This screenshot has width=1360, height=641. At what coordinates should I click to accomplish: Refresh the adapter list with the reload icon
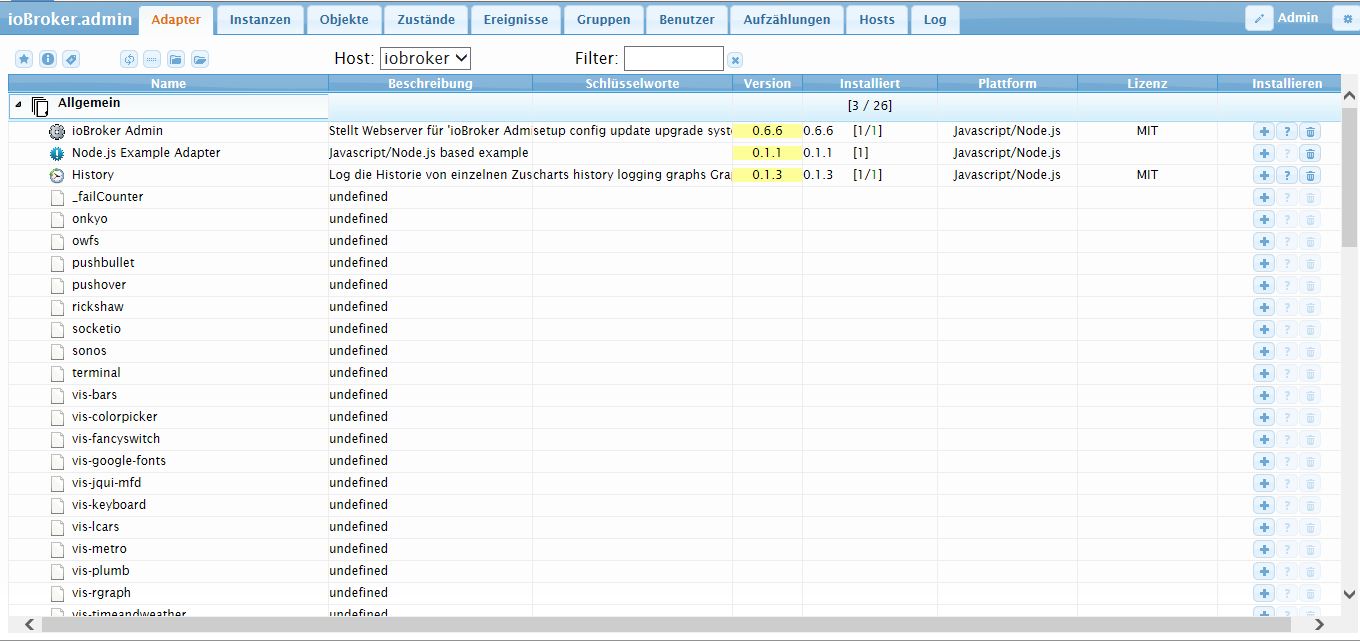(x=129, y=60)
